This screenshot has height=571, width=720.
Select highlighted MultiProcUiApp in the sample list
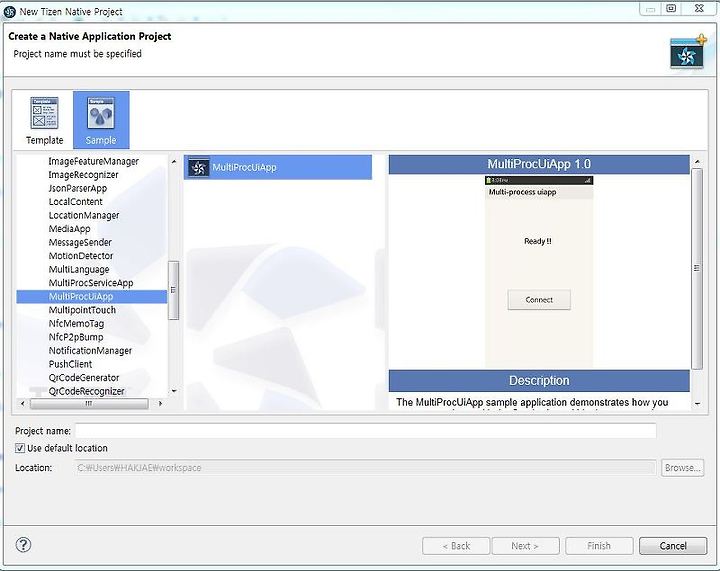[x=92, y=297]
